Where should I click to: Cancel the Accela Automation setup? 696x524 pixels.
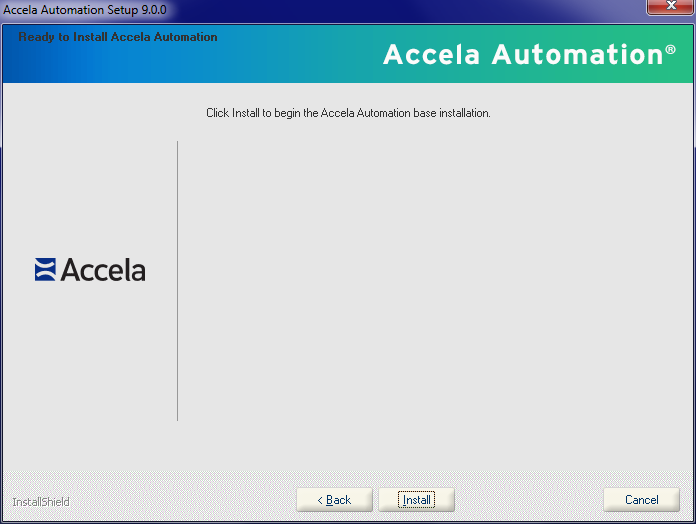pyautogui.click(x=641, y=500)
